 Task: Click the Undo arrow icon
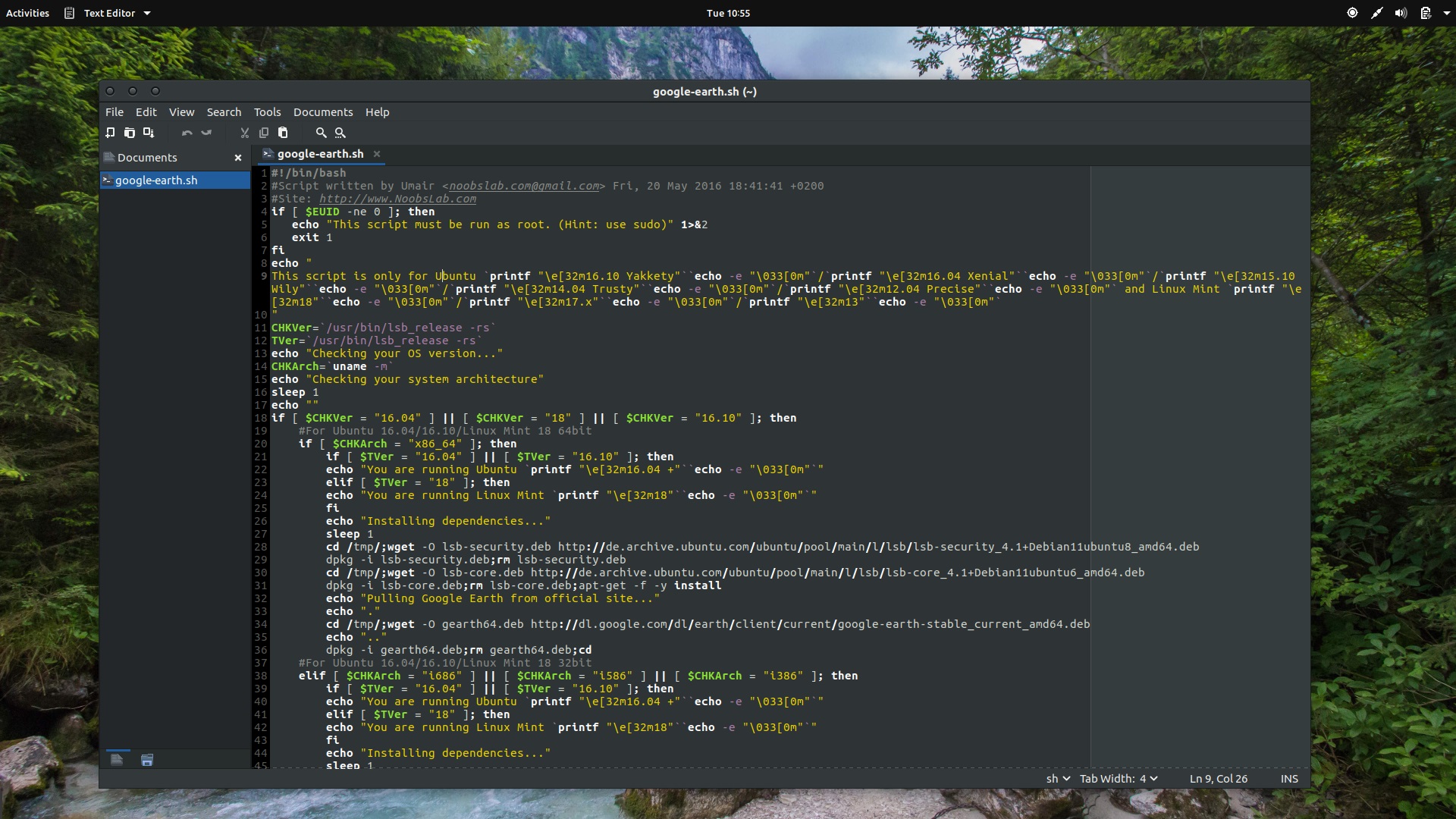point(187,133)
